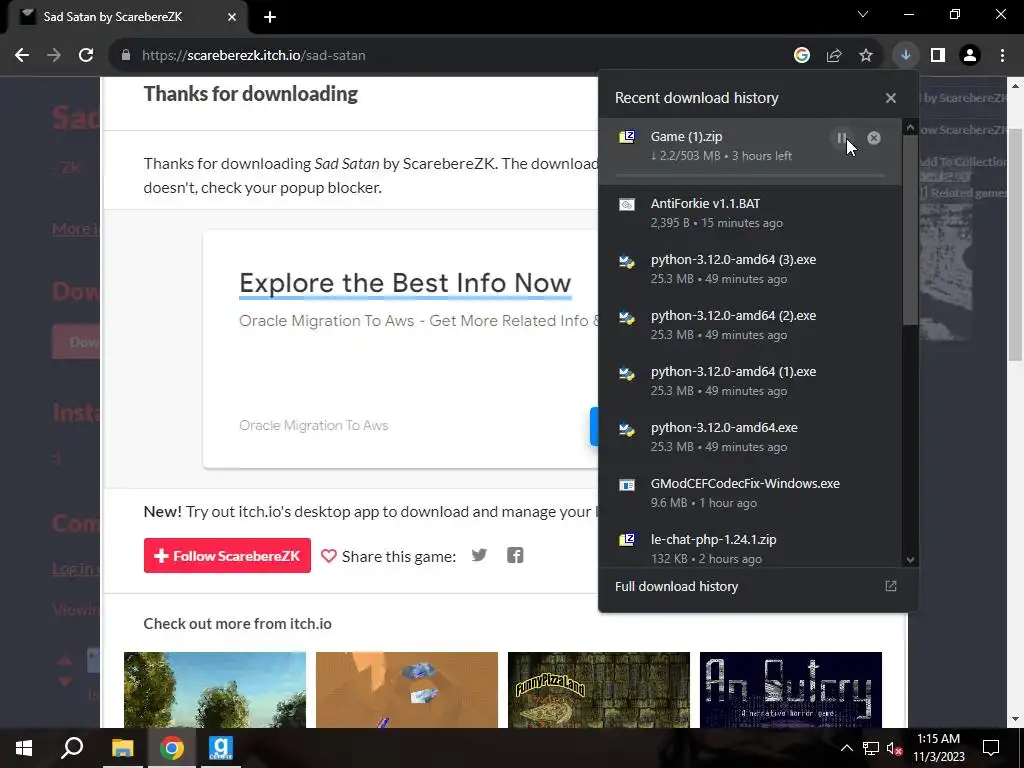
Task: Click the heart icon next to Share this game
Action: [x=328, y=556]
